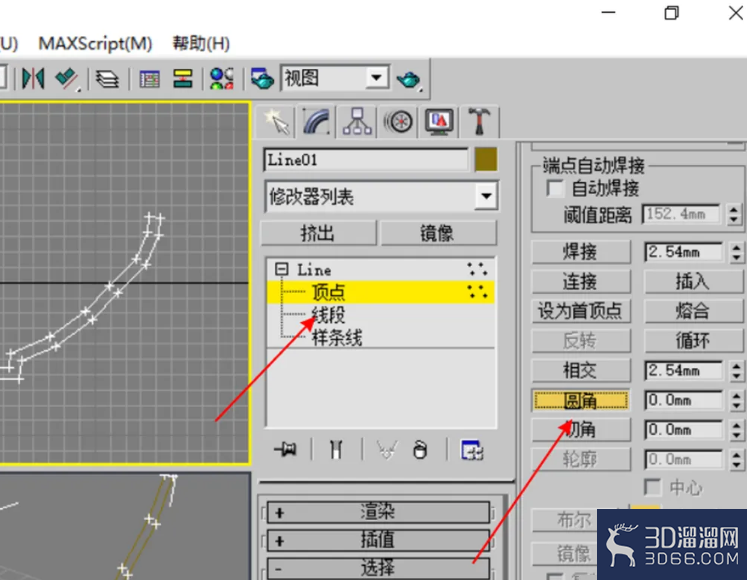Image resolution: width=747 pixels, height=580 pixels.
Task: Click the 圆角 fillet button
Action: (x=581, y=400)
